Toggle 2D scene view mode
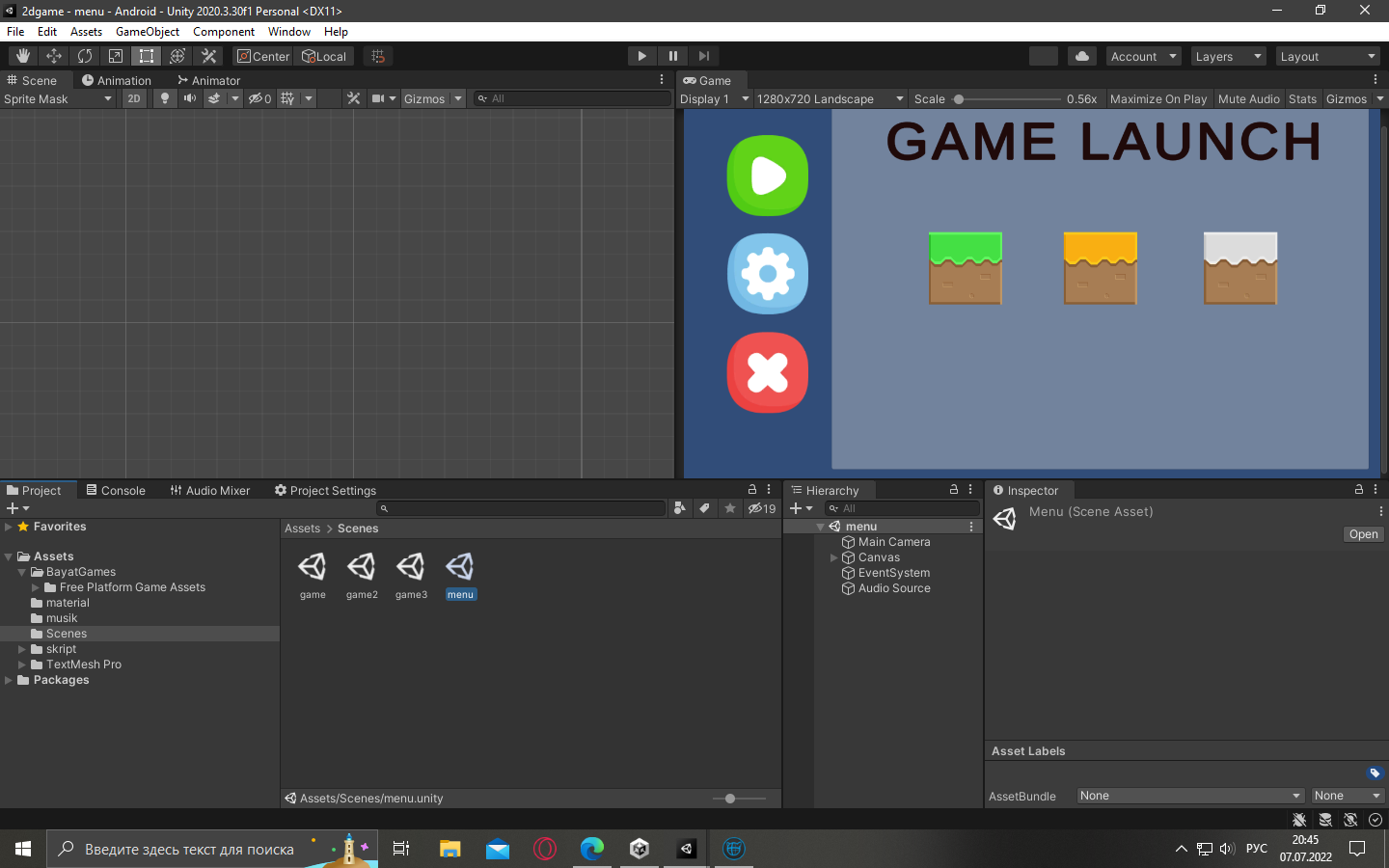Viewport: 1389px width, 868px height. pyautogui.click(x=134, y=98)
